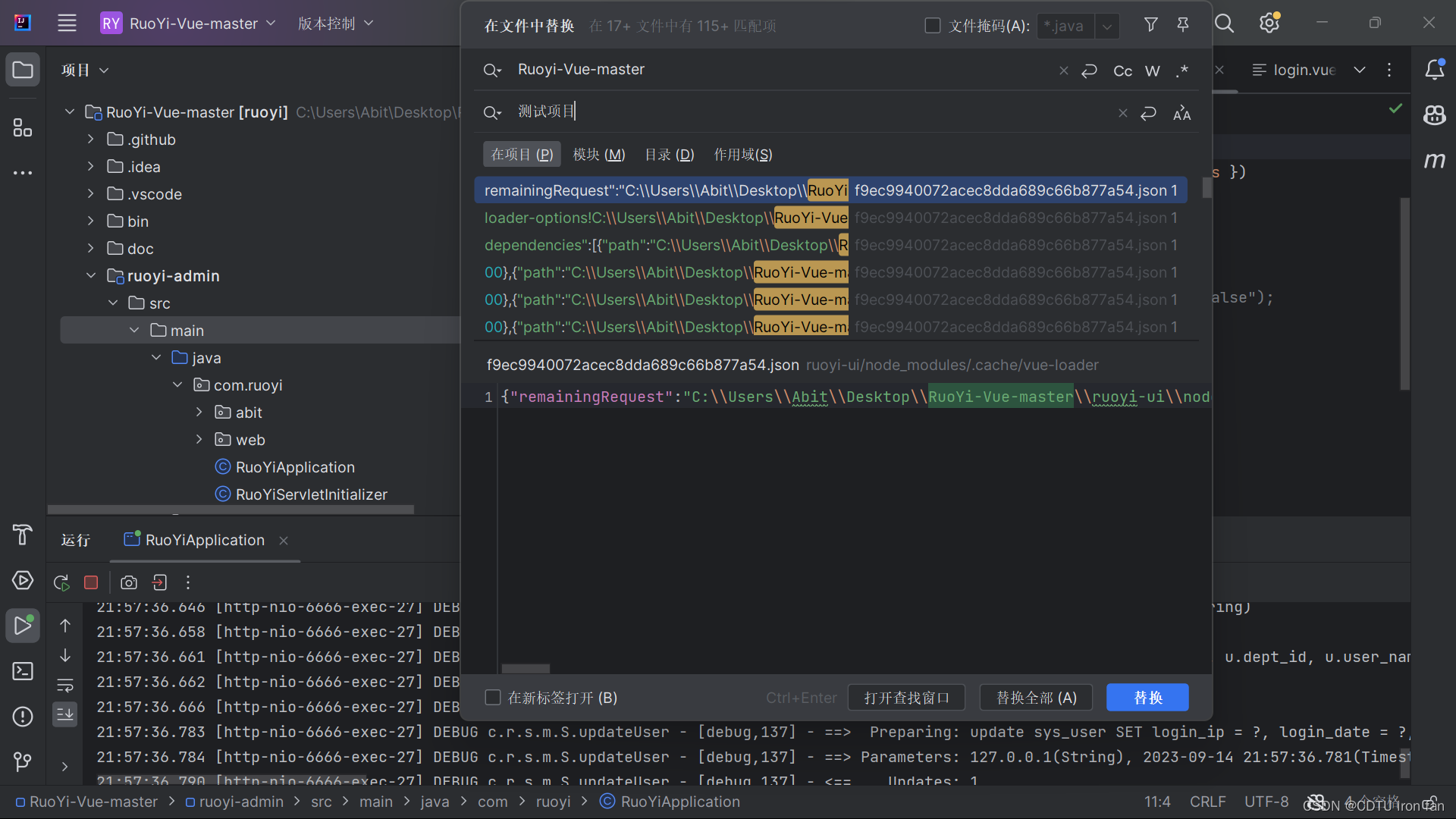Open the Services tool window
This screenshot has height=819, width=1456.
(x=23, y=581)
